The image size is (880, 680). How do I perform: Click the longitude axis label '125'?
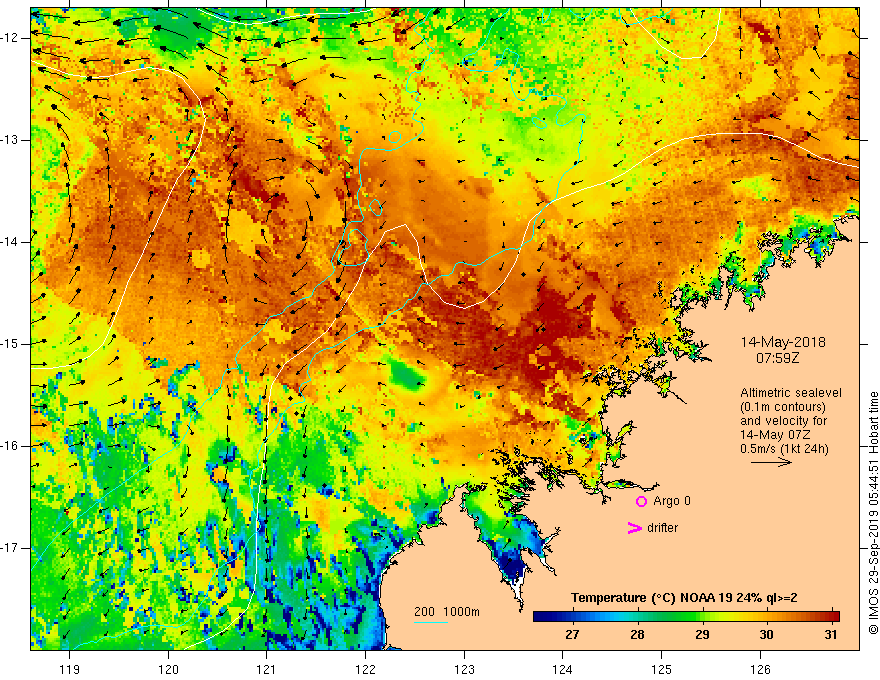click(x=661, y=669)
